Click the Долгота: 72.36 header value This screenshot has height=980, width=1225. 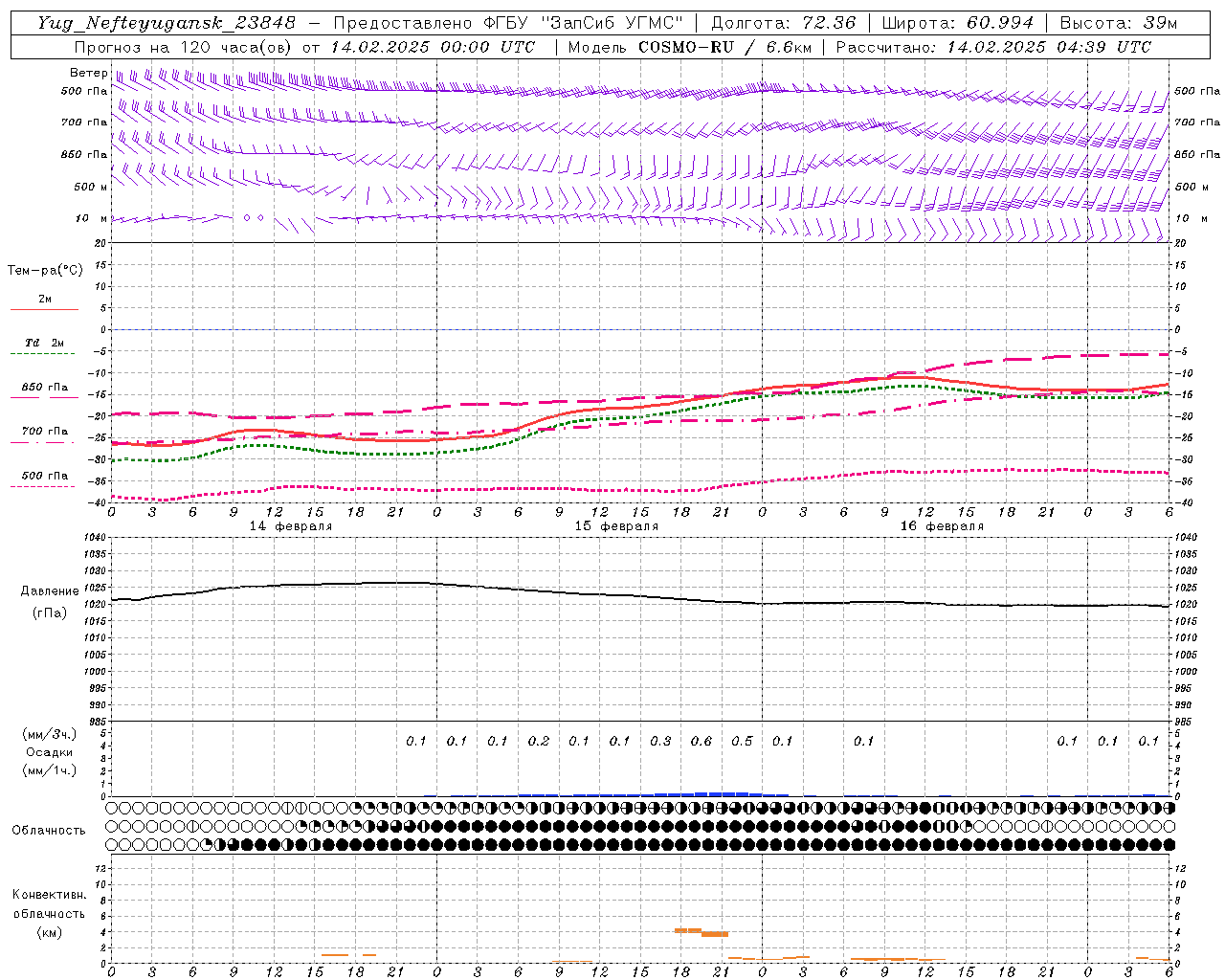coord(783,23)
